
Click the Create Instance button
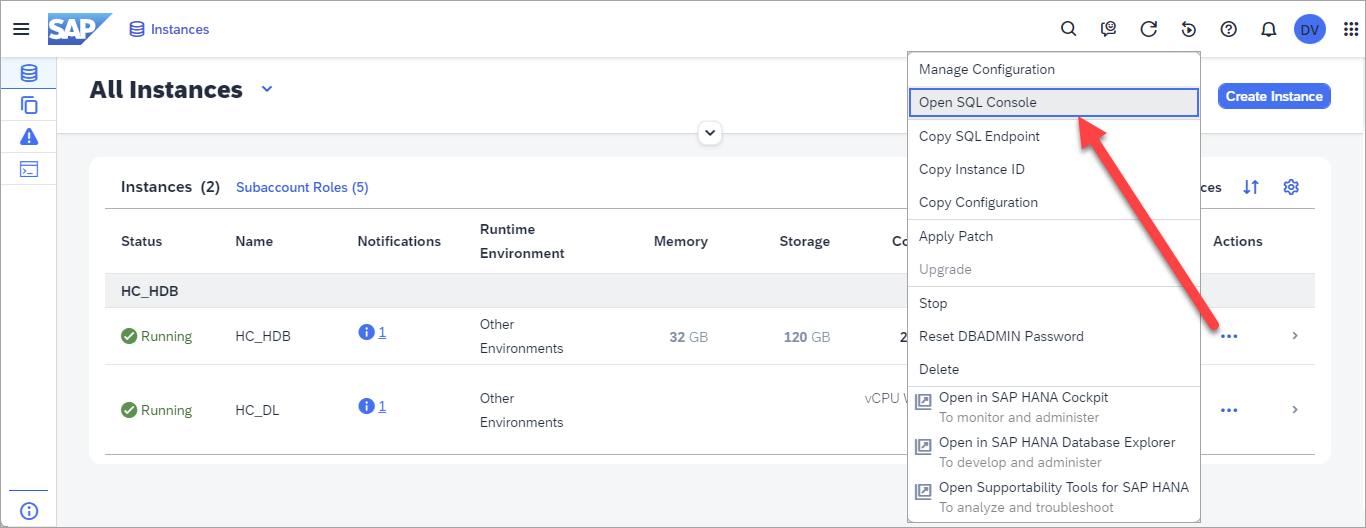tap(1274, 96)
